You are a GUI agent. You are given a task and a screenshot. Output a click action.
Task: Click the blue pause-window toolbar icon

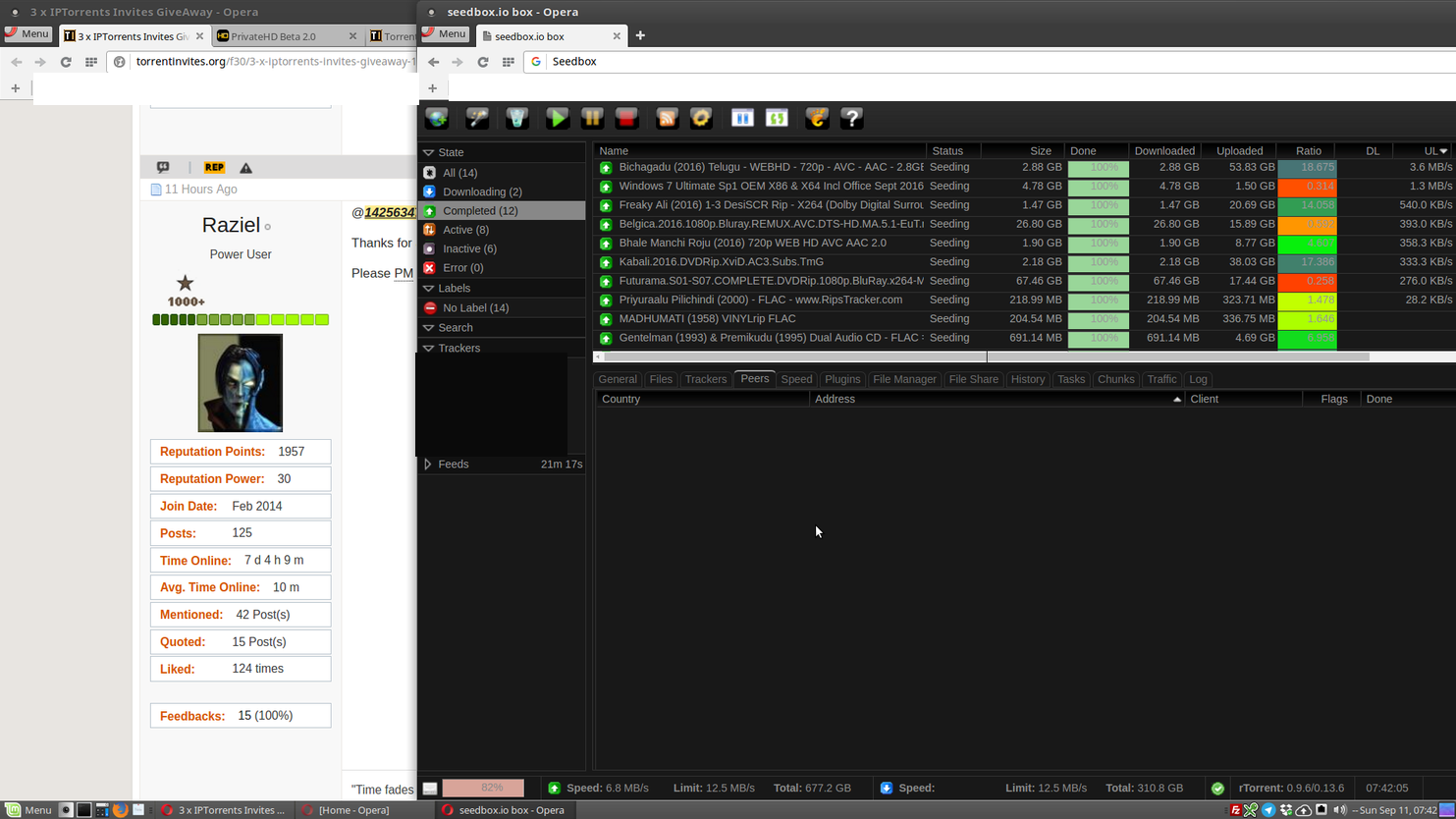(x=742, y=118)
